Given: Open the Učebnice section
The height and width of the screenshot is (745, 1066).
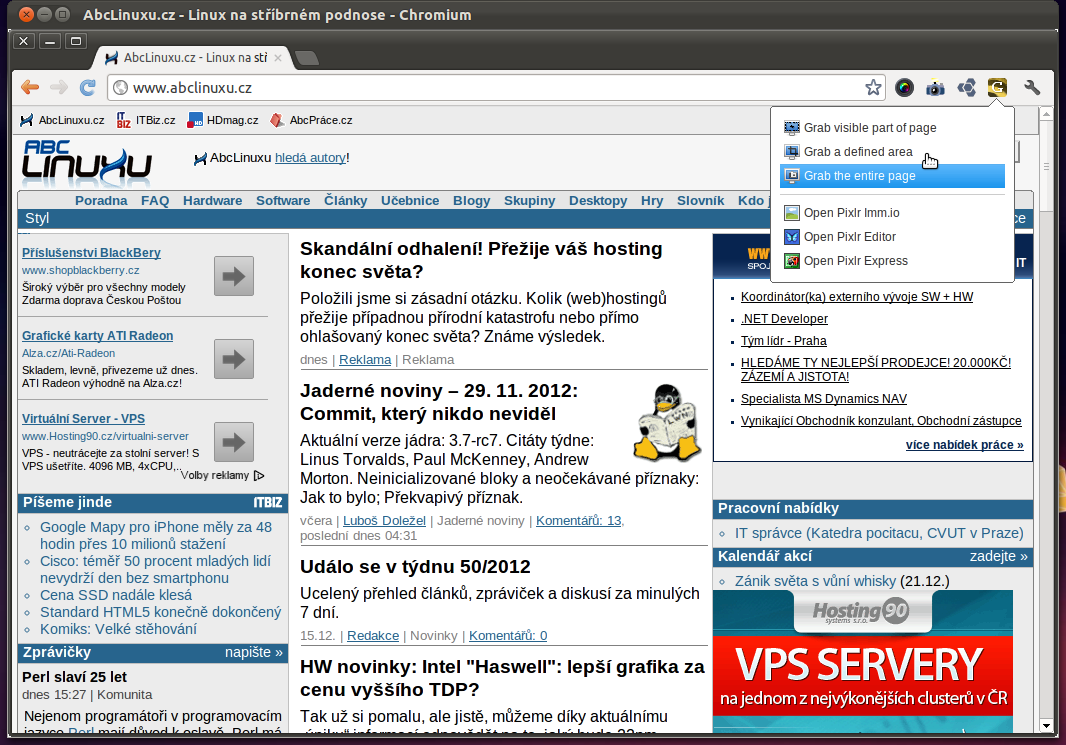Looking at the screenshot, I should tap(410, 201).
